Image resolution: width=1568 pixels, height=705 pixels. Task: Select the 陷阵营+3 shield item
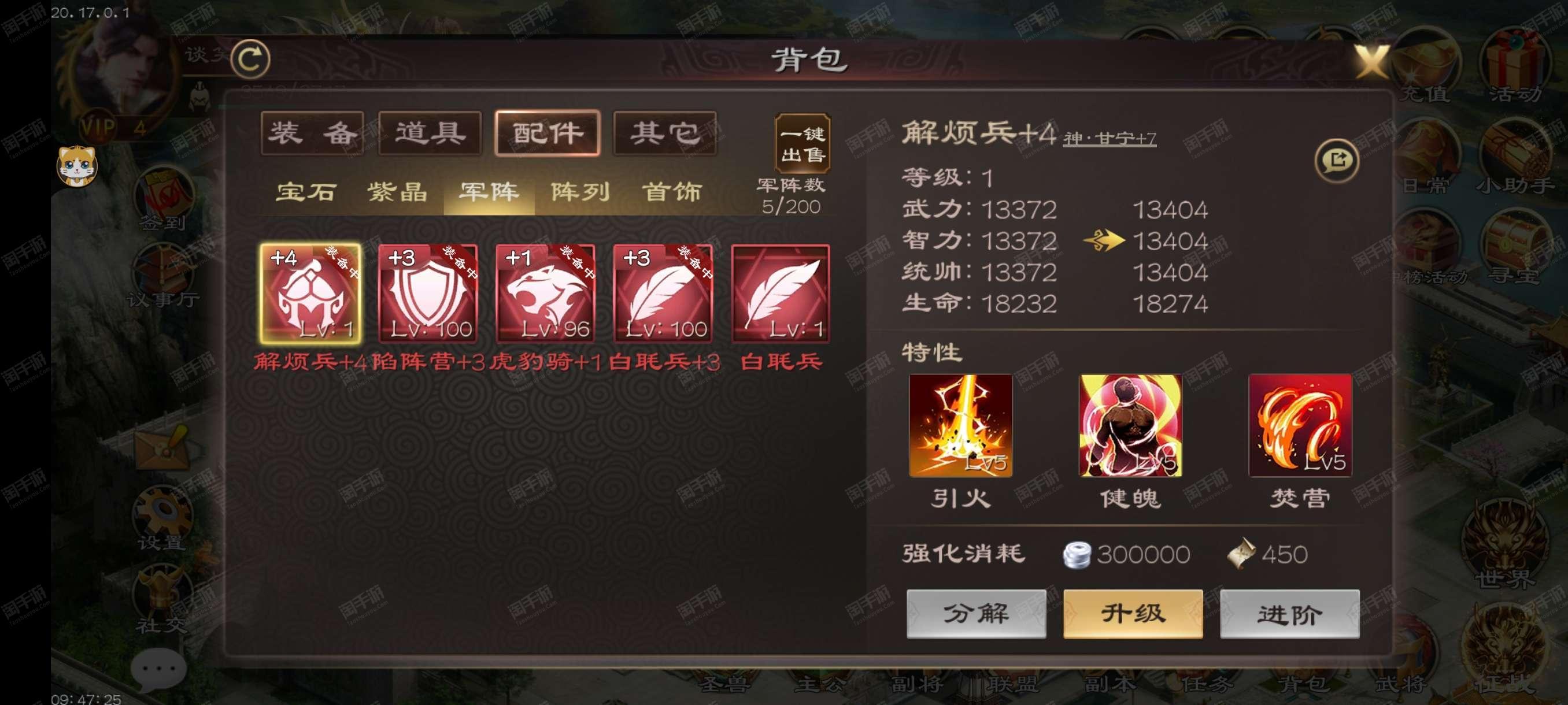point(428,294)
